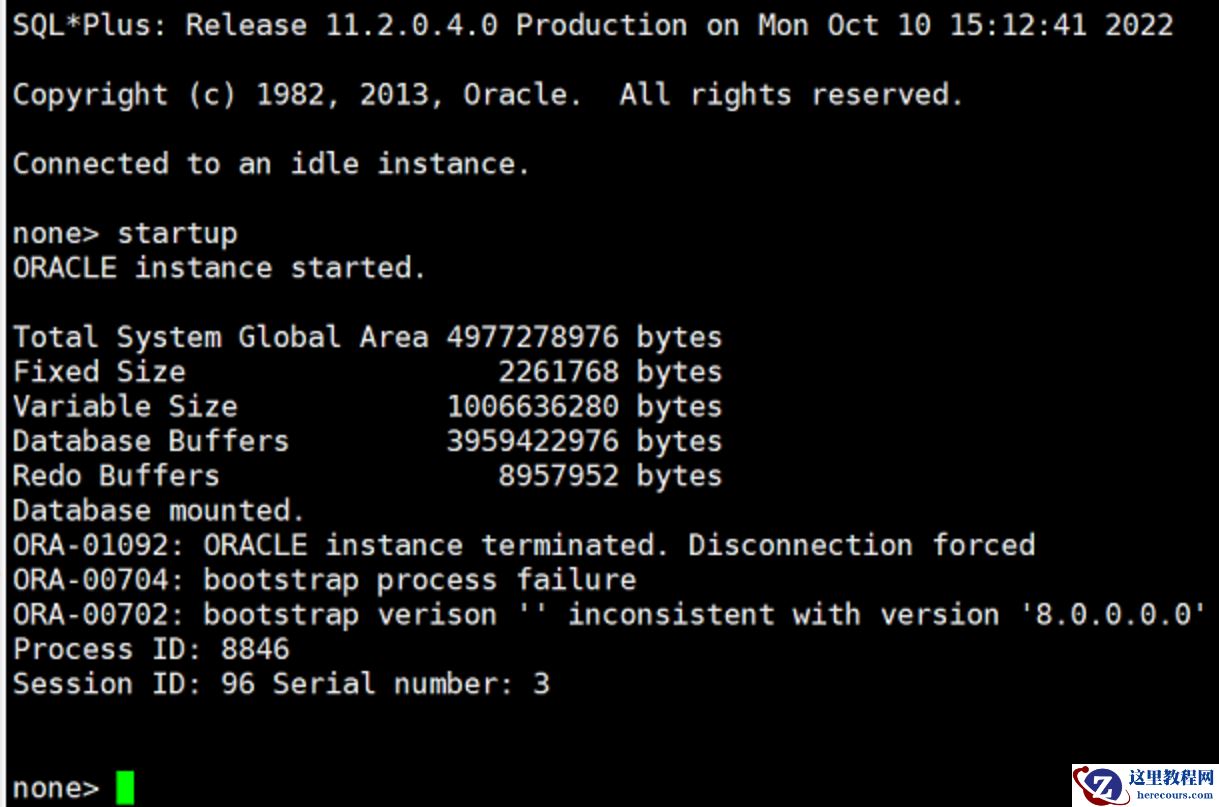Click the ORA-01092 error line
The image size is (1219, 807).
(524, 545)
